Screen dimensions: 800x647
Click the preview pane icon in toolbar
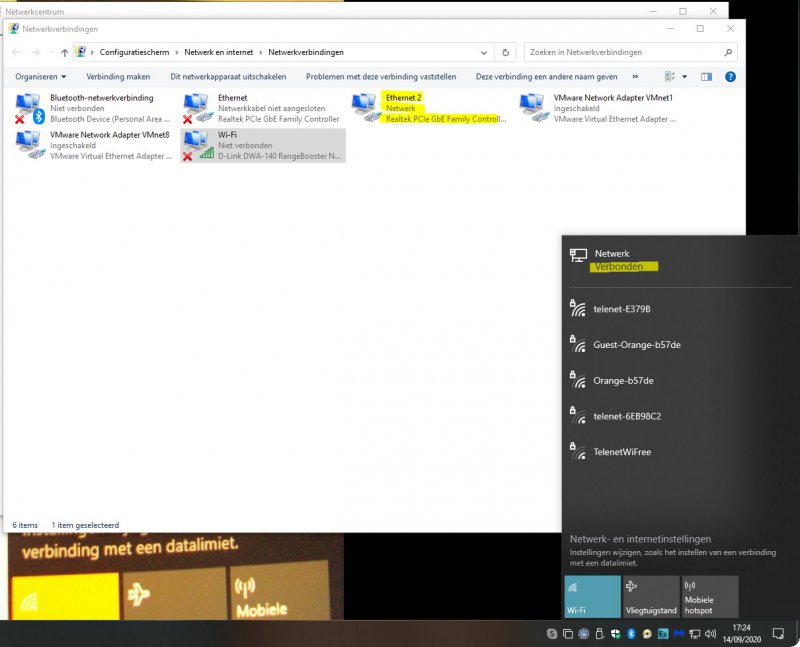coord(706,76)
